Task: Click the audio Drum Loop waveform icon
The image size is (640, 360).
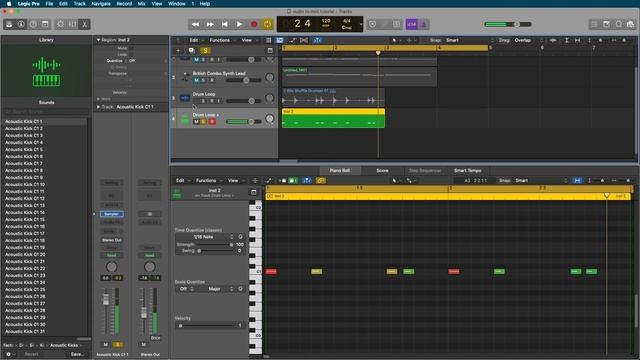Action: tap(185, 98)
